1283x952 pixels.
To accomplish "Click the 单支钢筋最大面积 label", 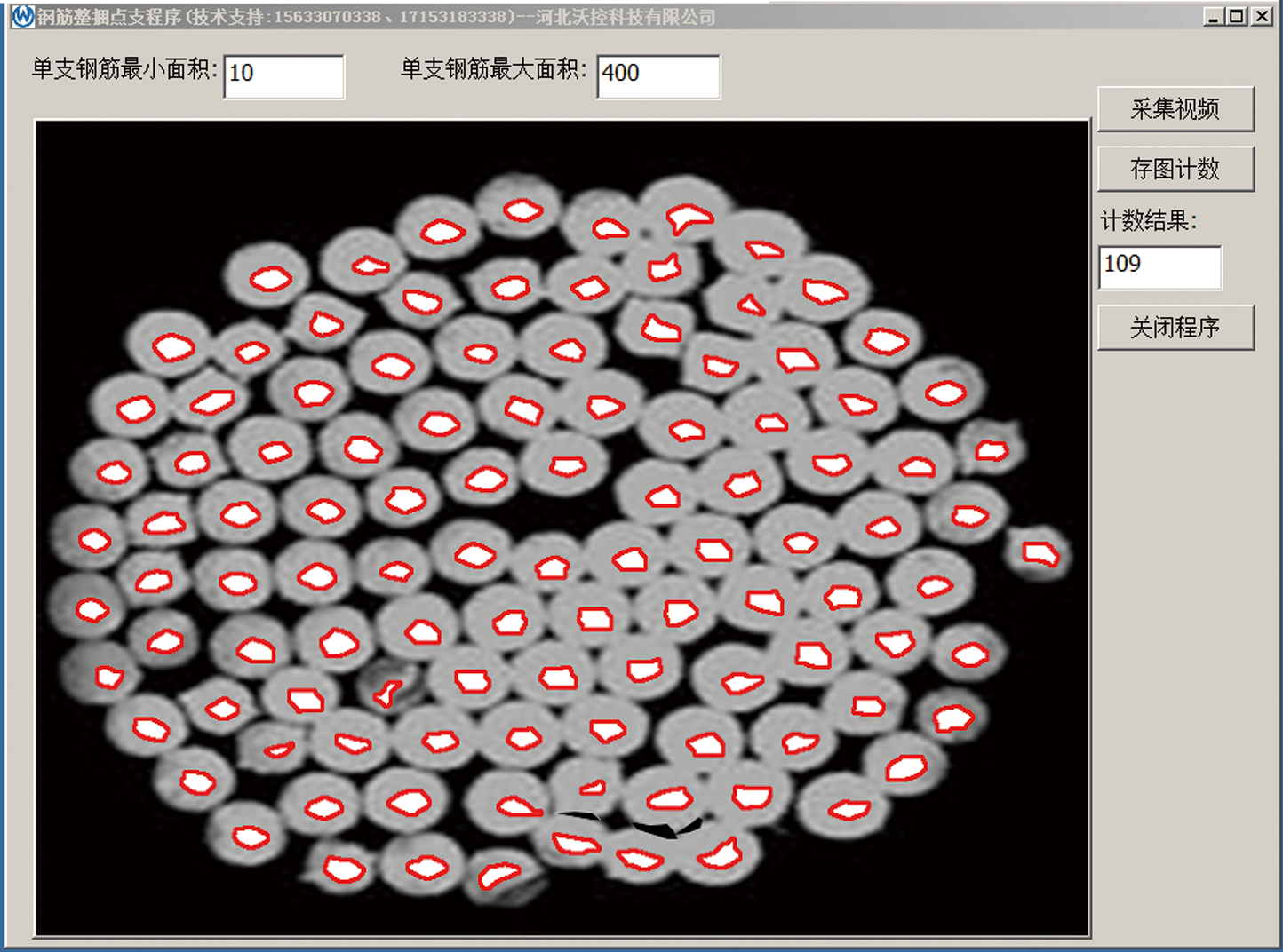I will pos(493,69).
